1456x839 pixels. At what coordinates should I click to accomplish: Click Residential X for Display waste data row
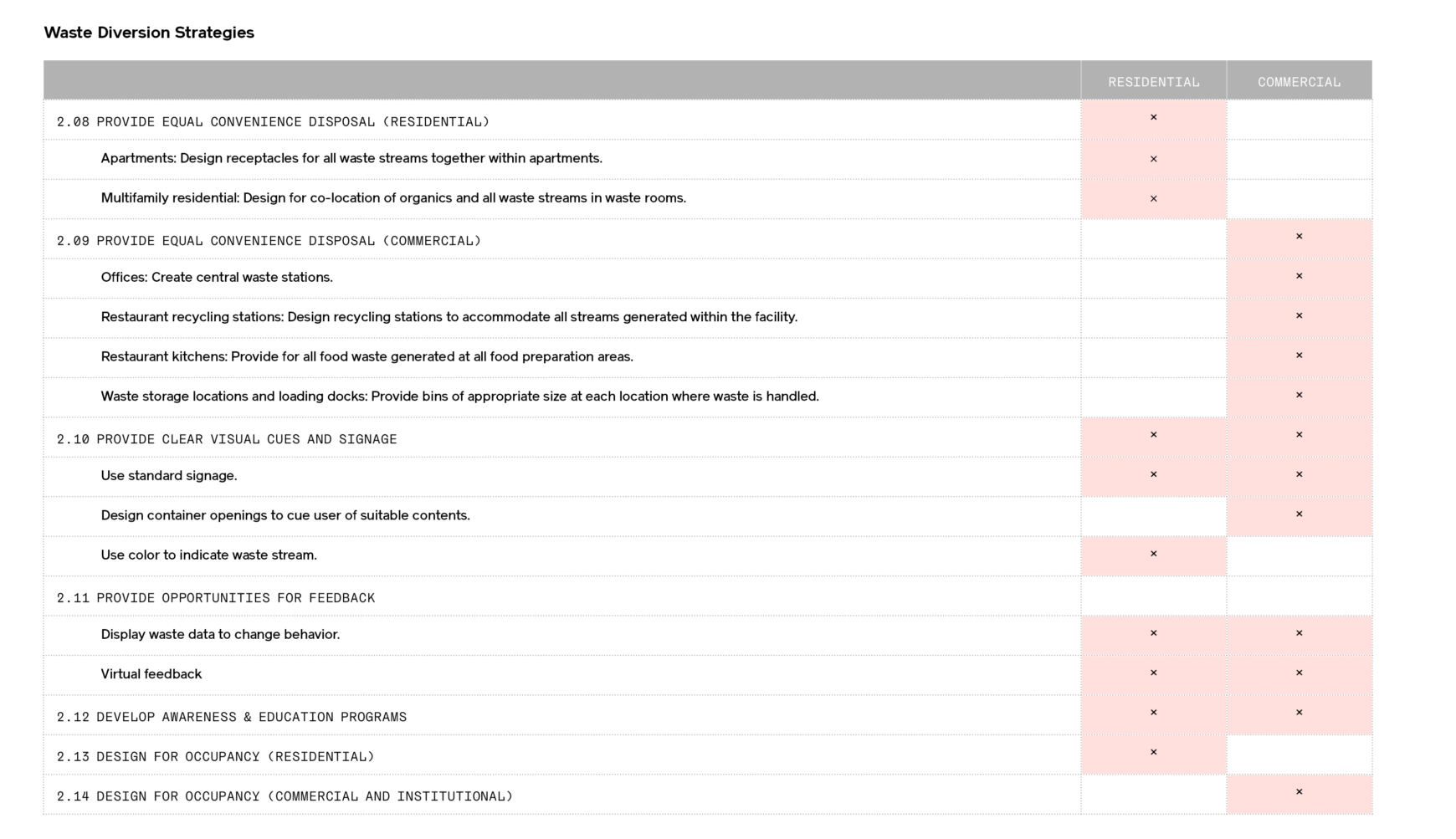(1153, 633)
